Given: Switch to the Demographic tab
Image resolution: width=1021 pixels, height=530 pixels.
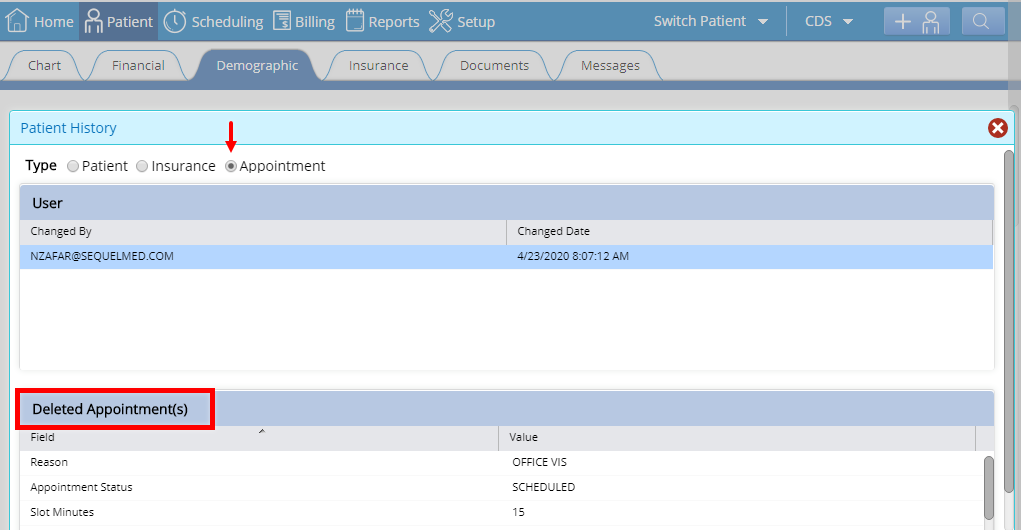Looking at the screenshot, I should coord(257,66).
